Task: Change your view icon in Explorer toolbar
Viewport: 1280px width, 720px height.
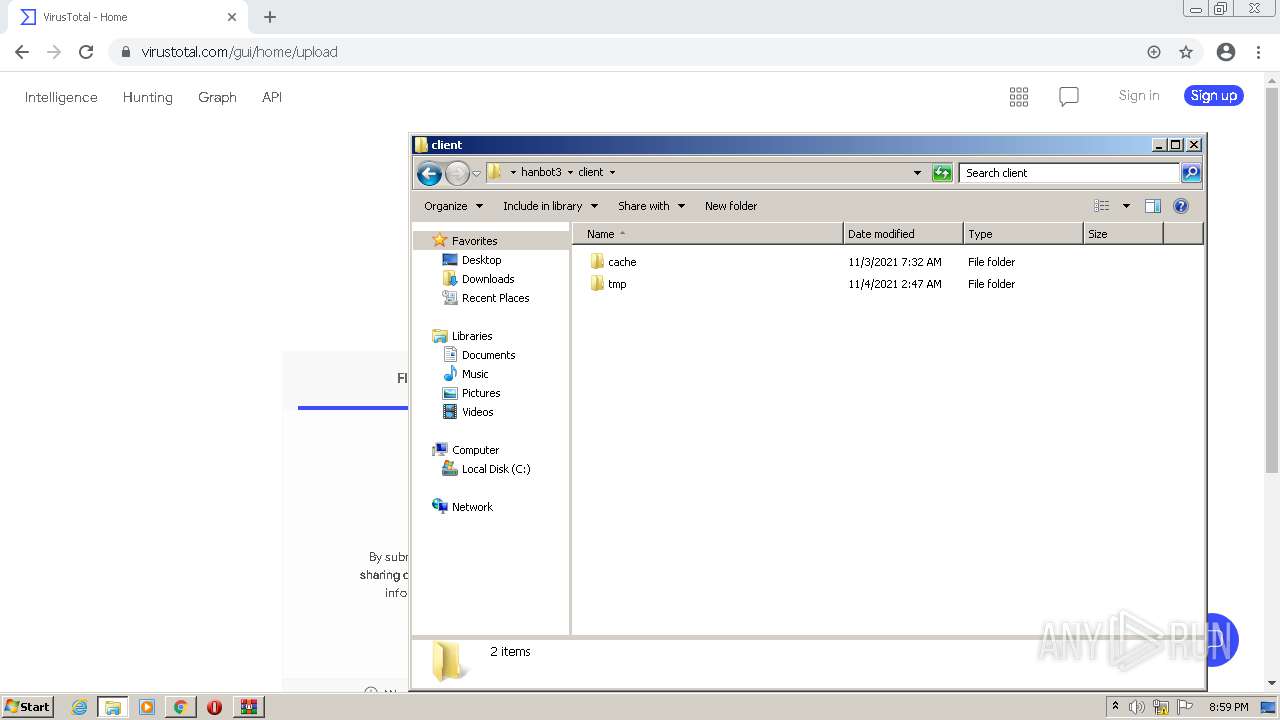Action: 1102,206
